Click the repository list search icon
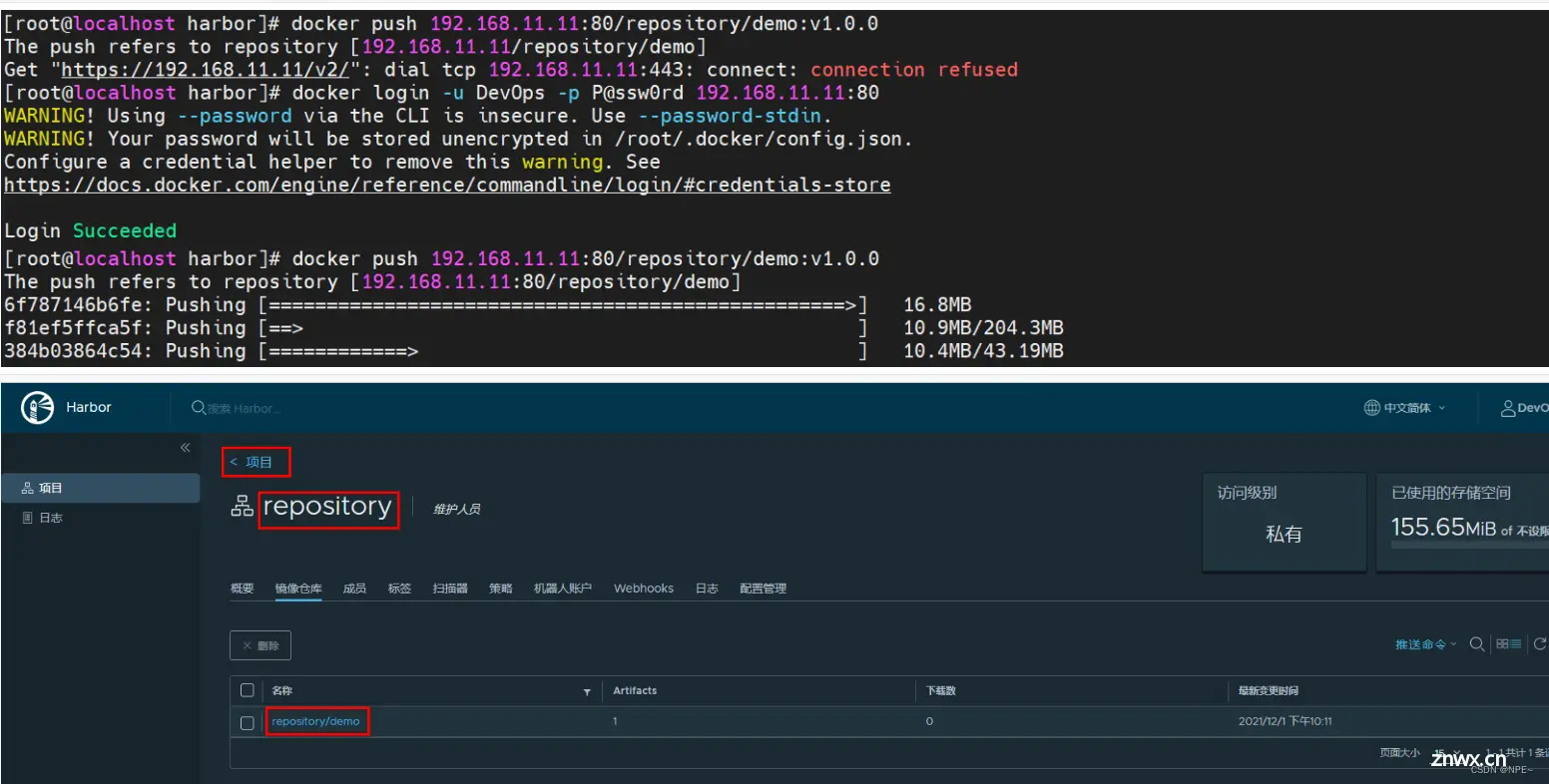This screenshot has width=1549, height=784. coord(1477,644)
